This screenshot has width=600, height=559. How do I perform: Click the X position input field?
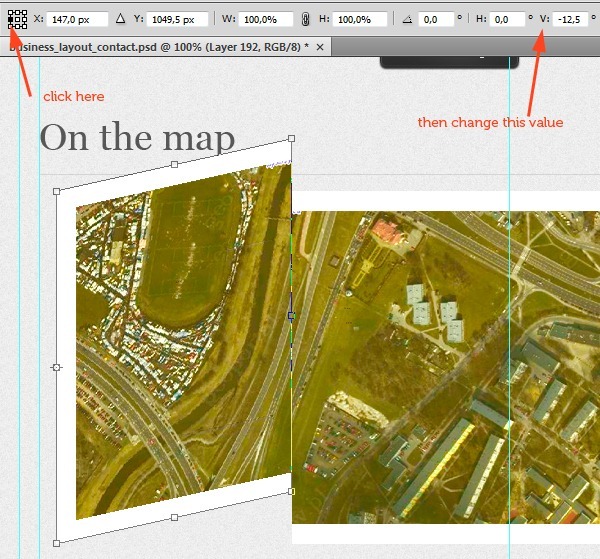74,19
